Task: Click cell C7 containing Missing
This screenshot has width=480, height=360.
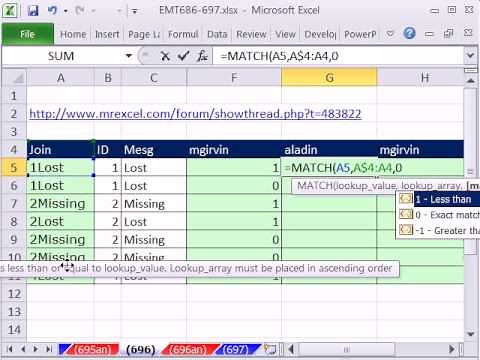Action: pyautogui.click(x=154, y=203)
